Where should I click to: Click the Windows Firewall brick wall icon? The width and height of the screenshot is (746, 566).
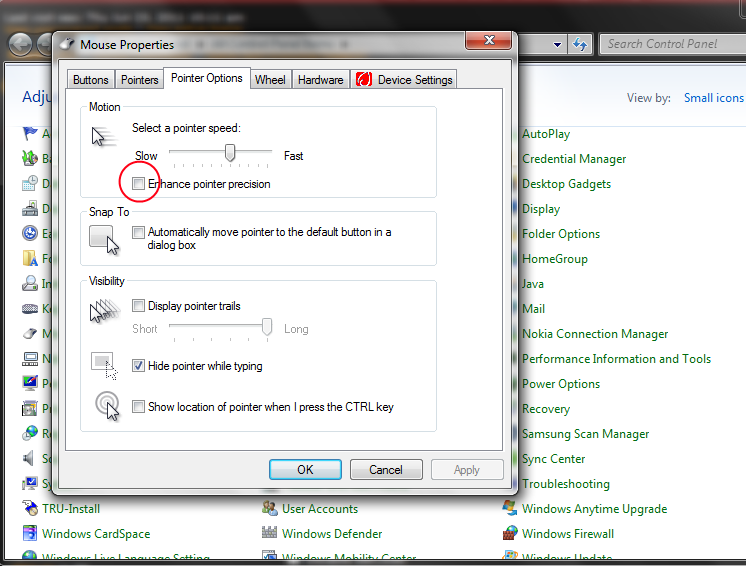510,534
